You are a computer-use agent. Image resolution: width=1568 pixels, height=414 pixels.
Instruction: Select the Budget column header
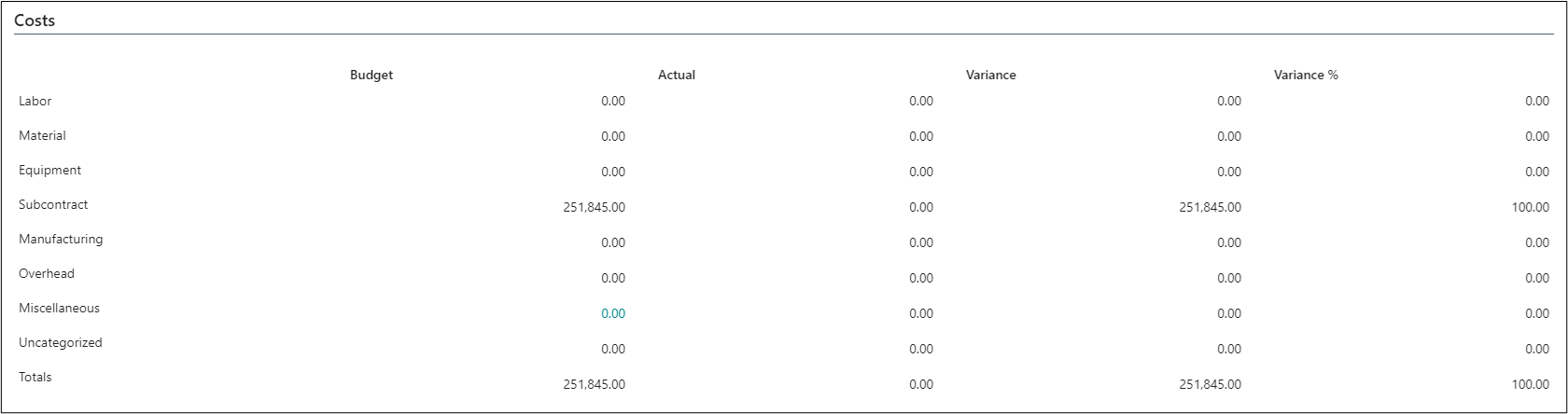(371, 75)
